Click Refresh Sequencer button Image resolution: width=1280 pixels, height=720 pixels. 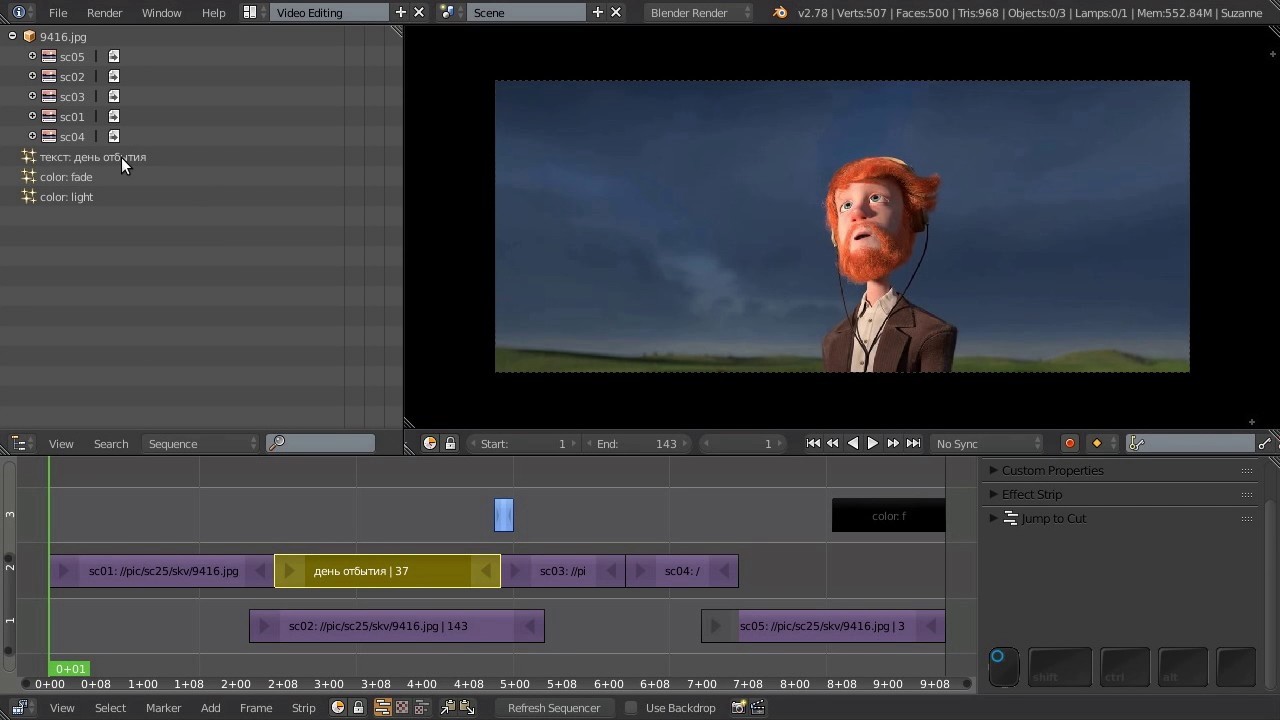553,708
